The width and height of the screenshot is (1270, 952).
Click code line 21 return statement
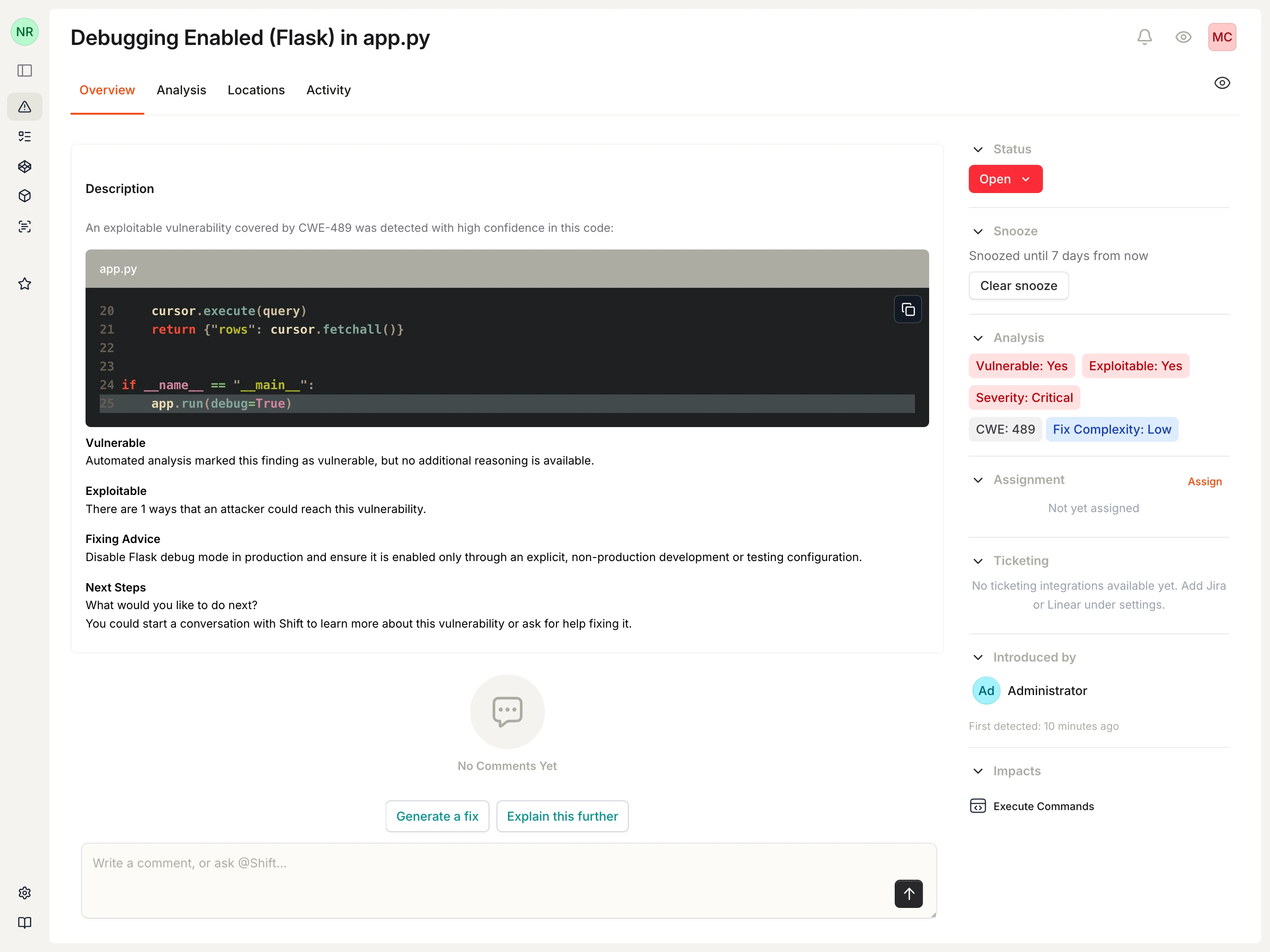tap(278, 329)
